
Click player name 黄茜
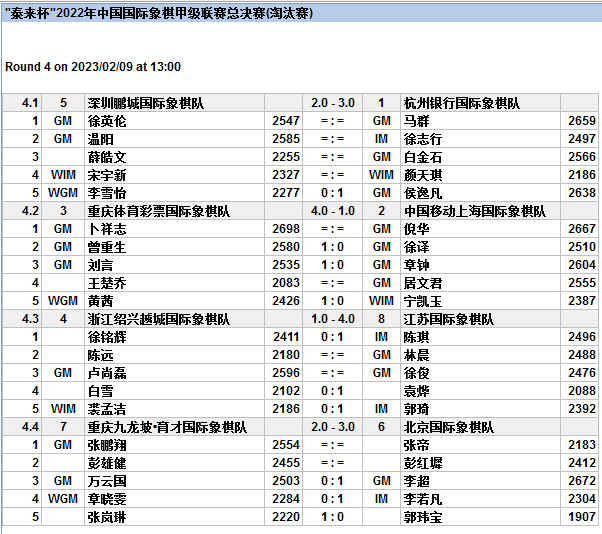click(100, 301)
